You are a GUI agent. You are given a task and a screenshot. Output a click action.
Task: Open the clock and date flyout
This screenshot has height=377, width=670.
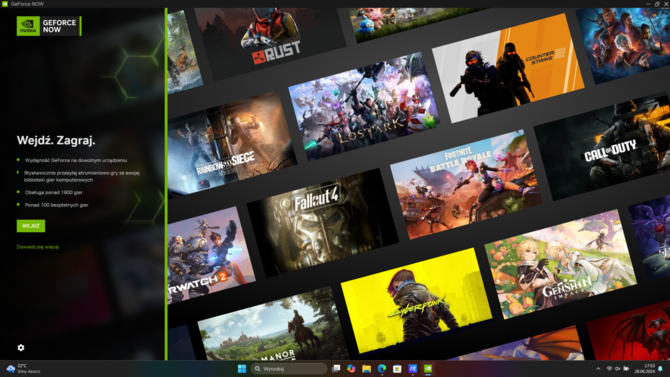point(646,368)
